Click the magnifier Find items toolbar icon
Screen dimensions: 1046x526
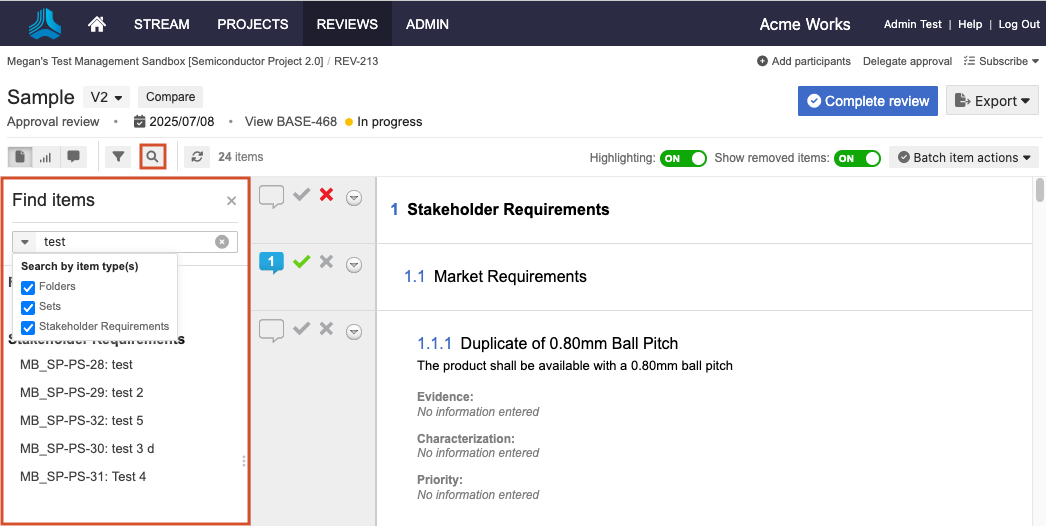click(x=152, y=157)
